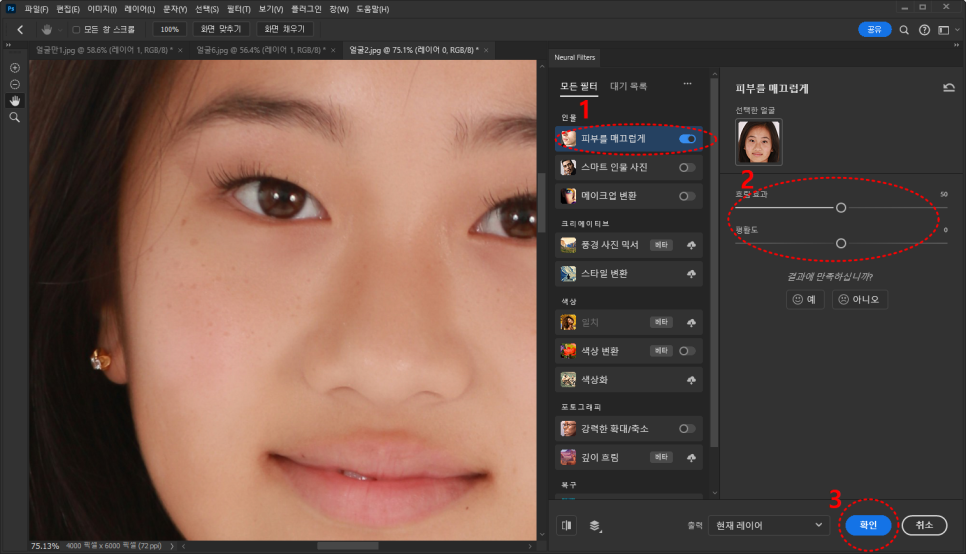Image resolution: width=966 pixels, height=554 pixels.
Task: Open the 필터(T) menu
Action: coord(238,9)
